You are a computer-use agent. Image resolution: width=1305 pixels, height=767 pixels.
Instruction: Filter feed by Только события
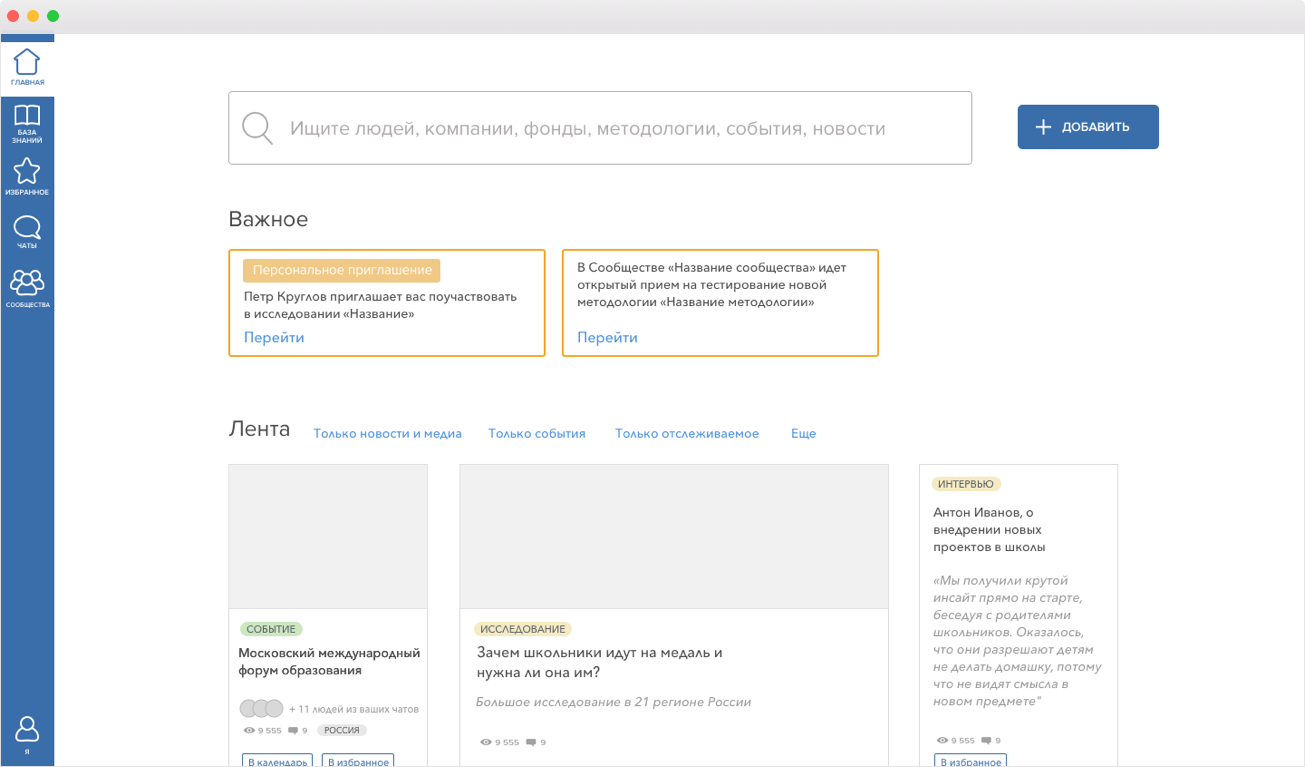pyautogui.click(x=537, y=434)
